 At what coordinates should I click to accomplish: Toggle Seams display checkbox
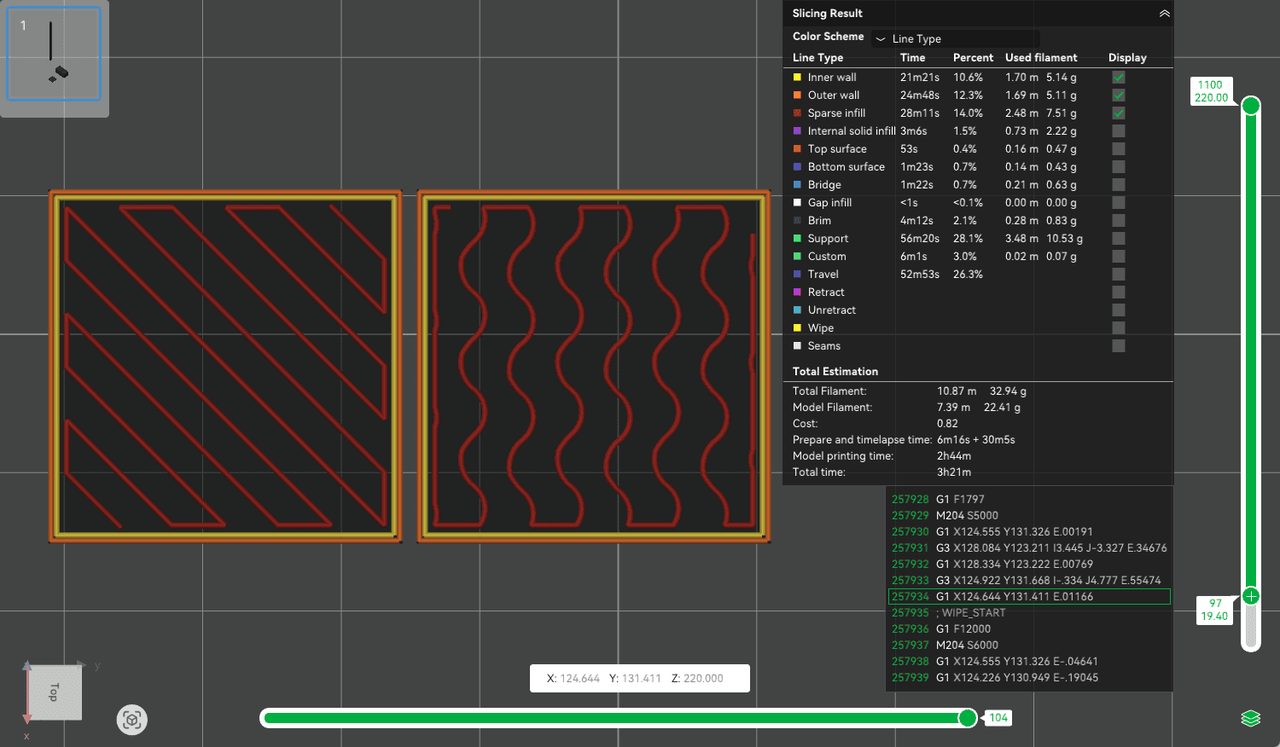[1118, 346]
